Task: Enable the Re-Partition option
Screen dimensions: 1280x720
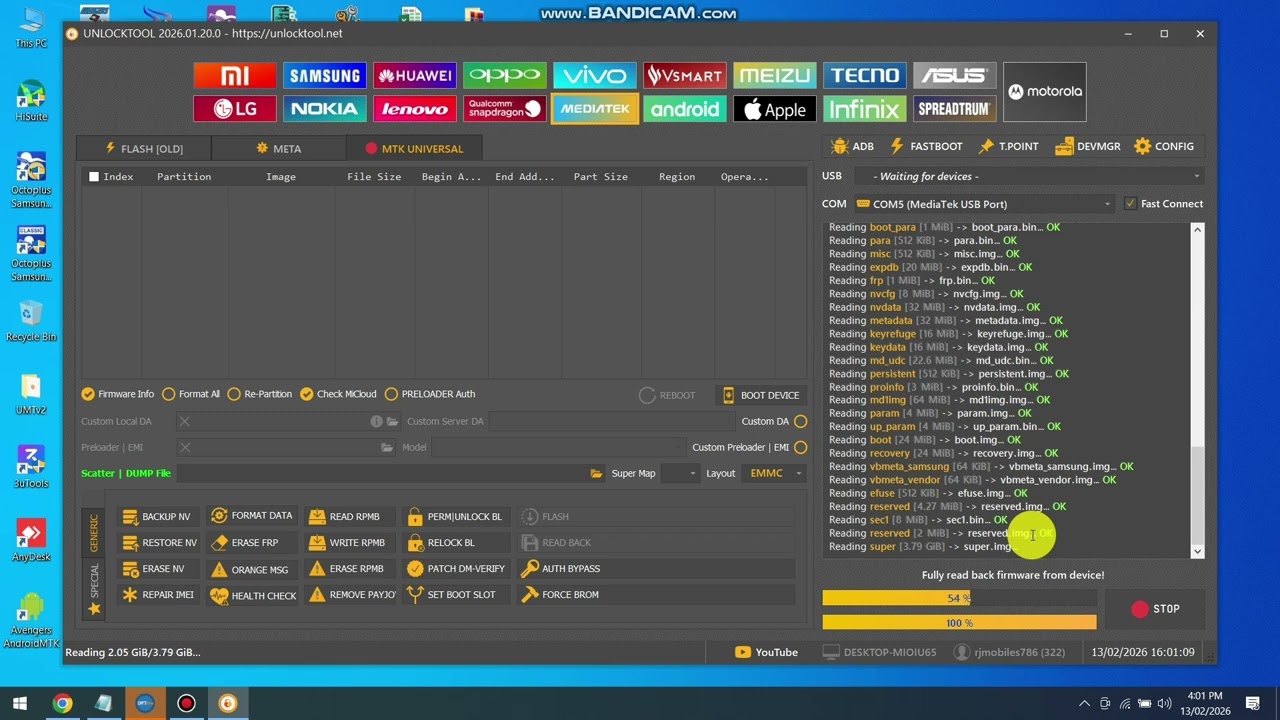Action: coord(262,394)
